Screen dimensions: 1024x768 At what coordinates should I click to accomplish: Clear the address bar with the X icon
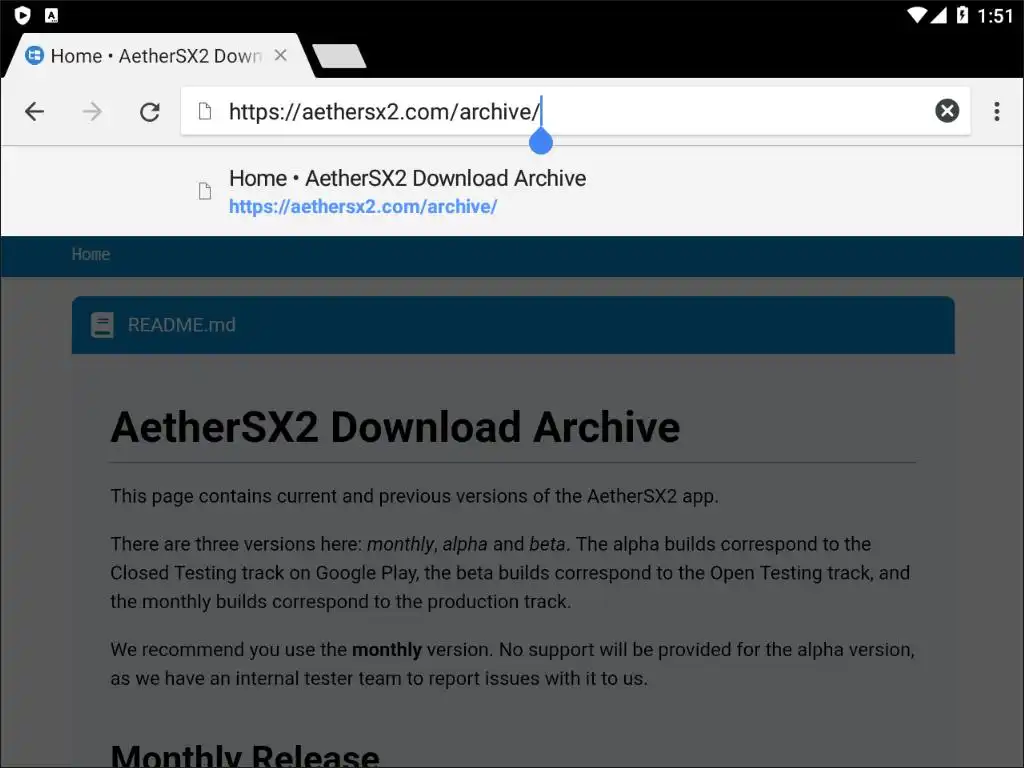pyautogui.click(x=947, y=111)
